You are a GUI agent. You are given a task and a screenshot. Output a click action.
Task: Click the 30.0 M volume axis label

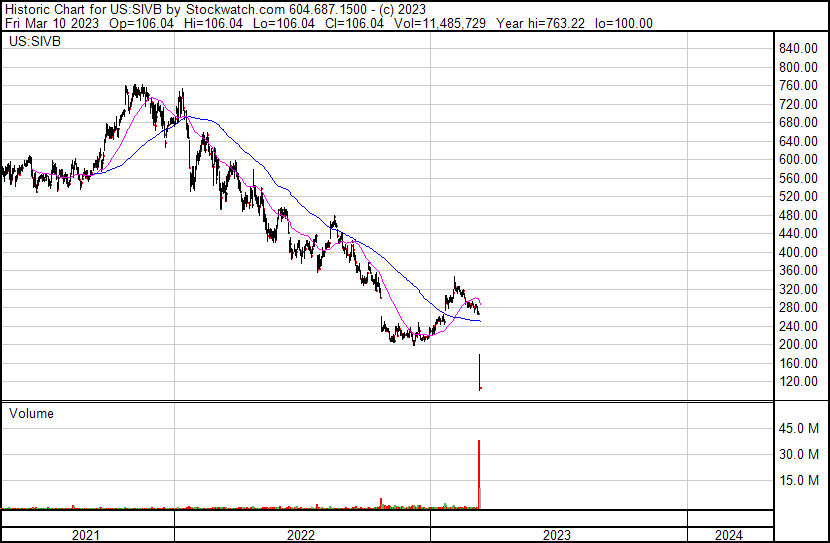tap(799, 454)
